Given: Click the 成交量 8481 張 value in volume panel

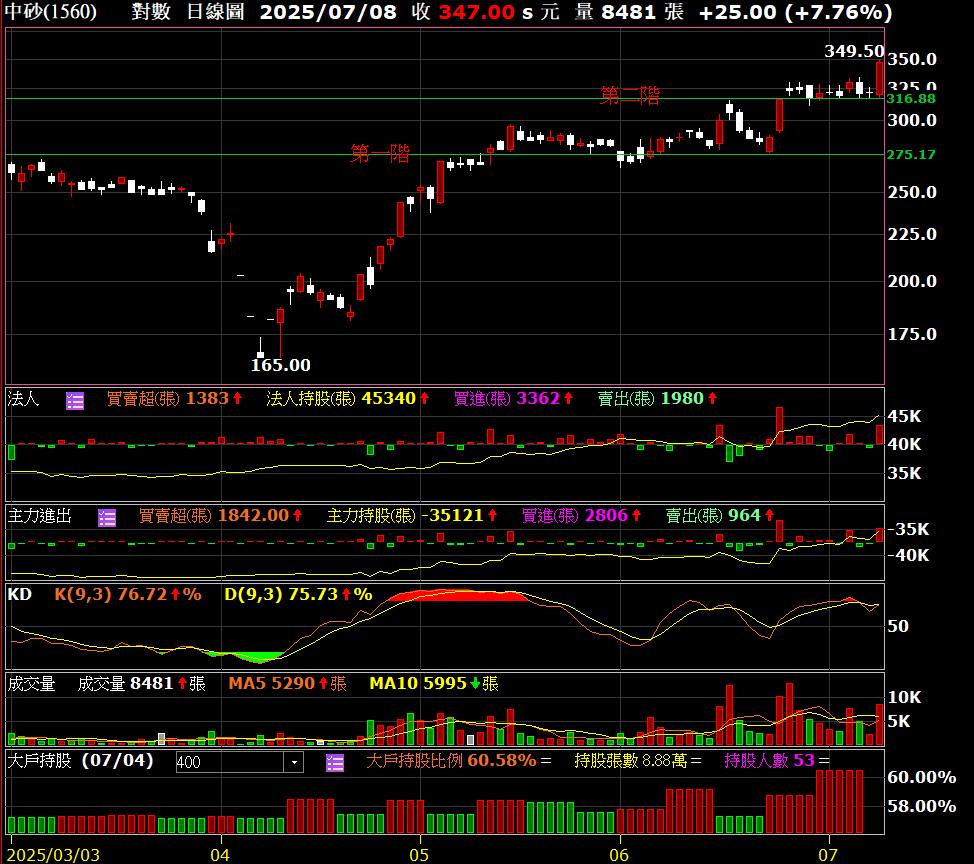Looking at the screenshot, I should (x=142, y=684).
